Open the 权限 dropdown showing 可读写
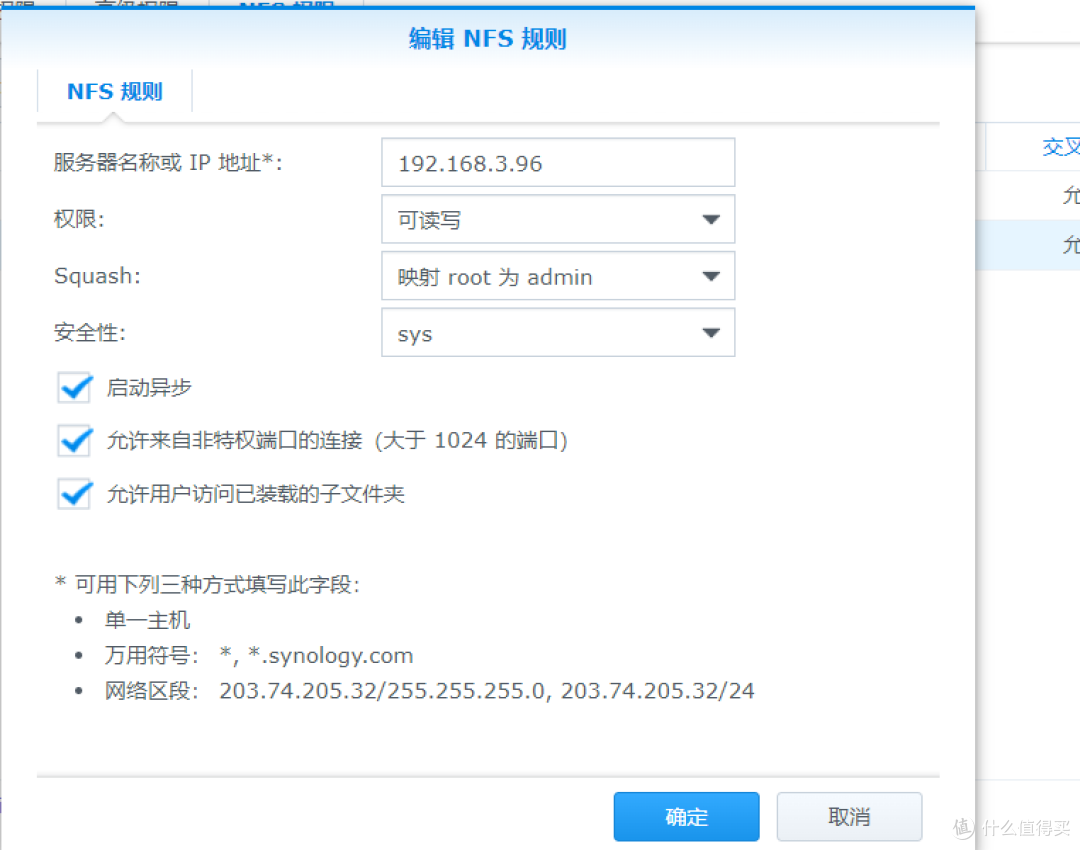This screenshot has width=1080, height=850. (558, 219)
